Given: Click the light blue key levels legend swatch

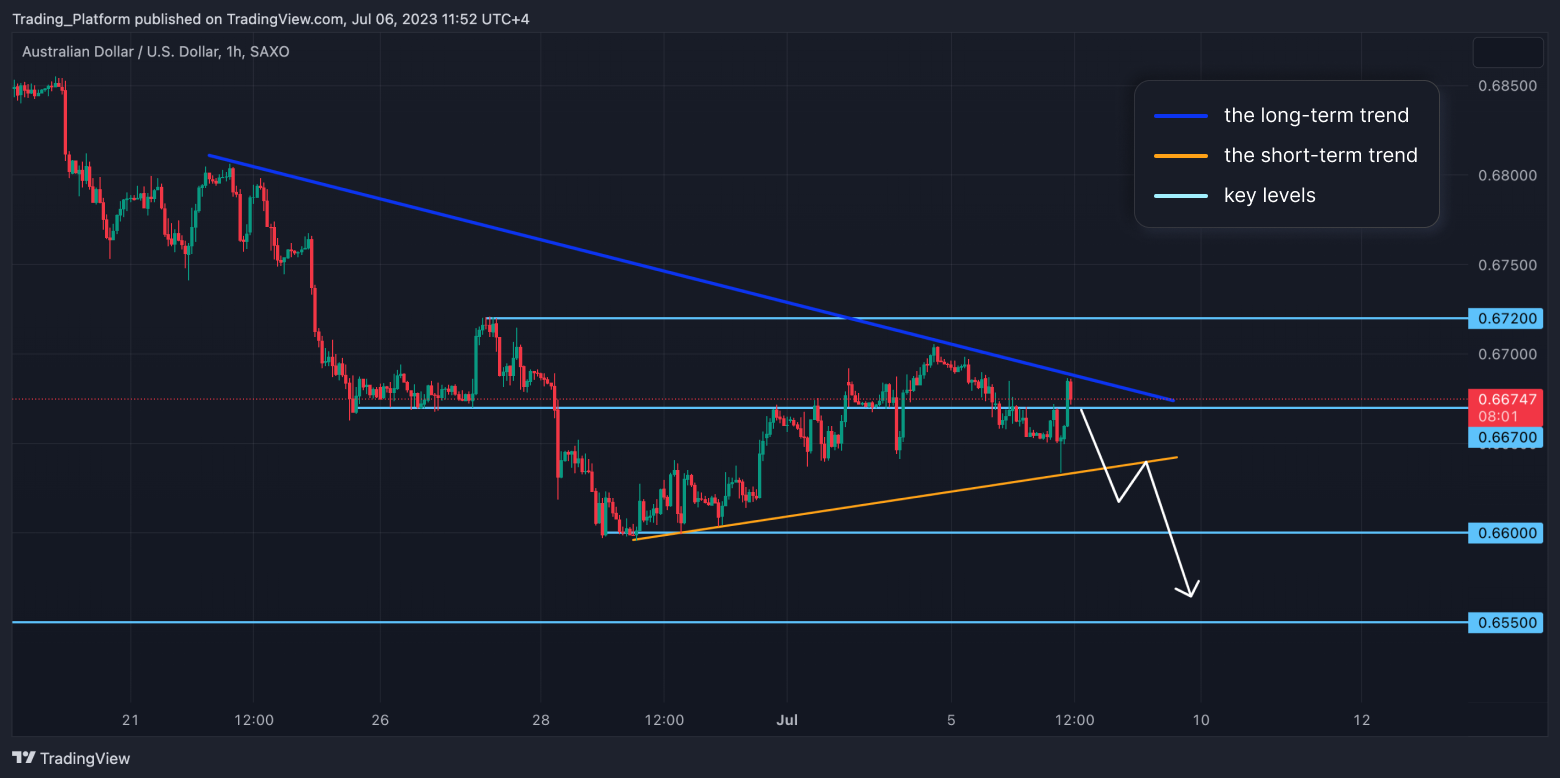Looking at the screenshot, I should (x=1182, y=196).
